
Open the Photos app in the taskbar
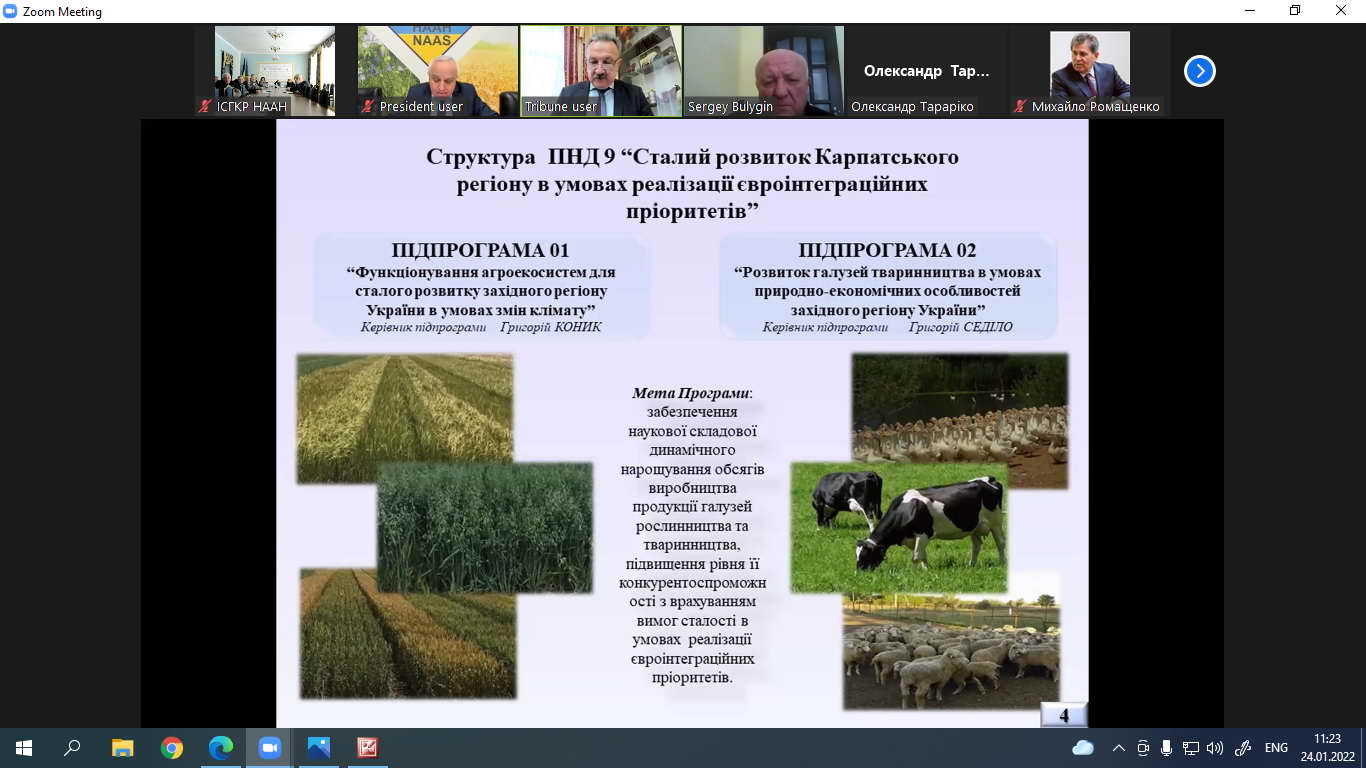click(x=319, y=747)
